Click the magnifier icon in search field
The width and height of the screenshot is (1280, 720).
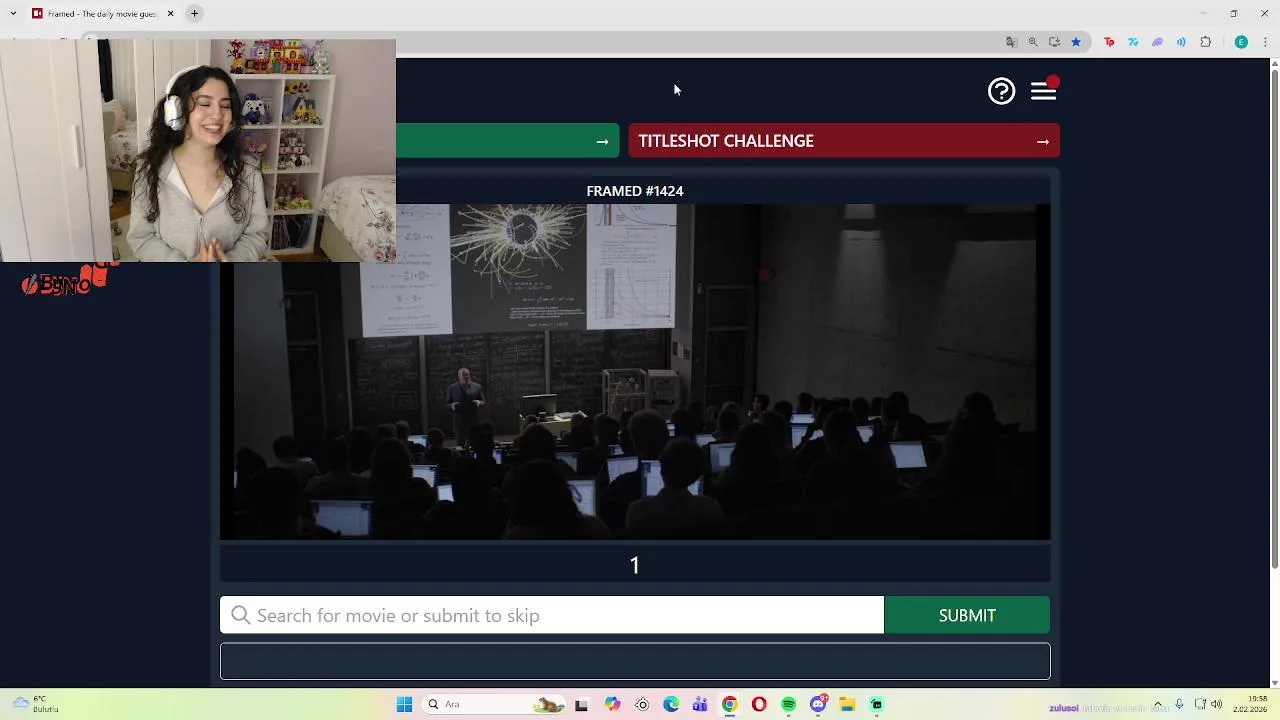pos(241,615)
